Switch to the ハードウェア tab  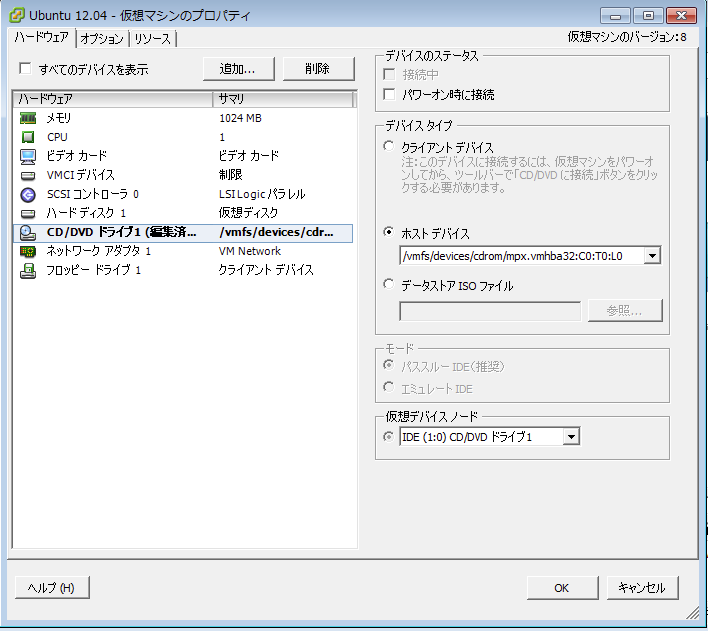(x=42, y=37)
